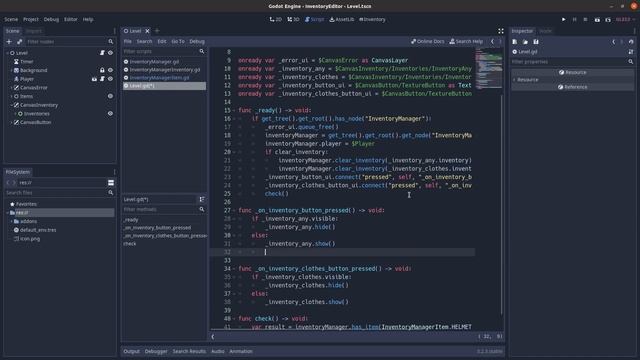Click search icon in Filter scripts field
This screenshot has height=360, width=640.
[x=202, y=51]
